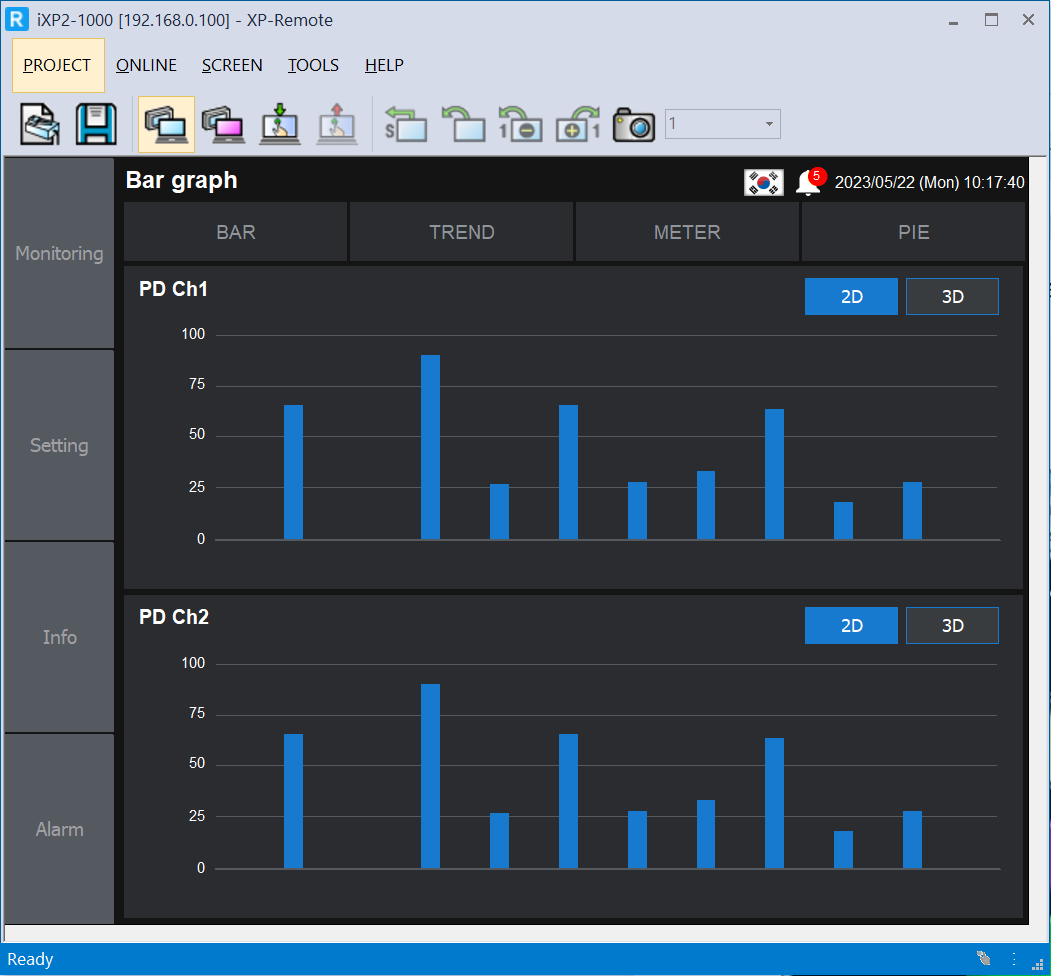Screen dimensions: 1051x976
Task: Open the ONLINE menu
Action: pos(146,65)
